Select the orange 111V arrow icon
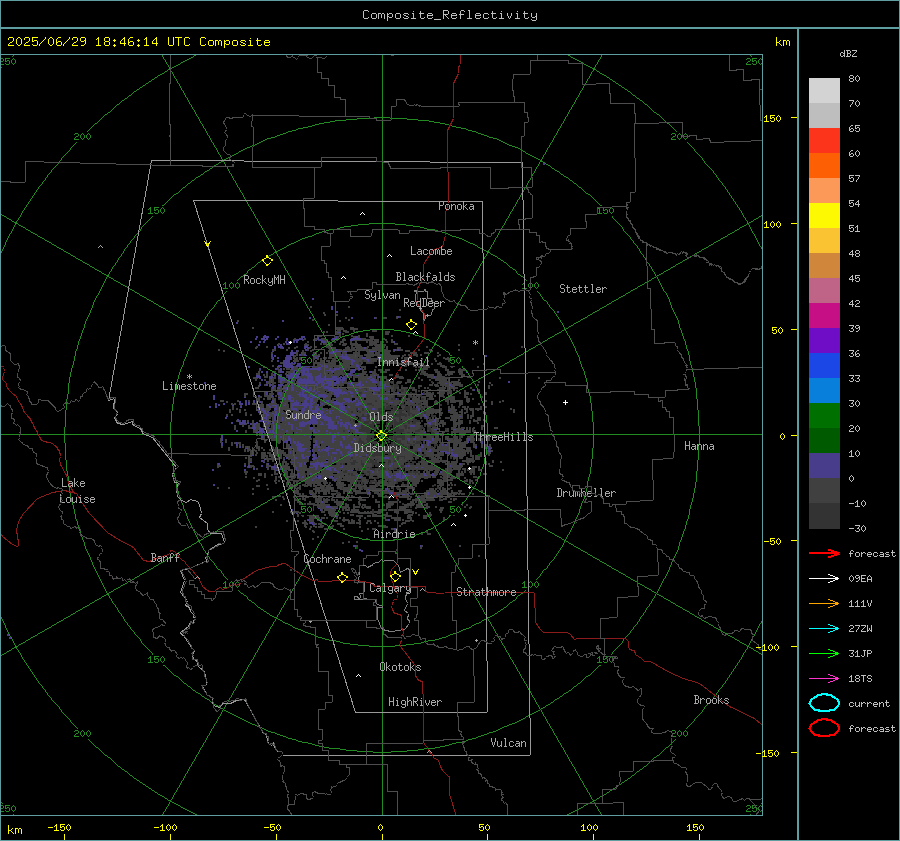Screen dimensions: 900x841 tap(824, 603)
